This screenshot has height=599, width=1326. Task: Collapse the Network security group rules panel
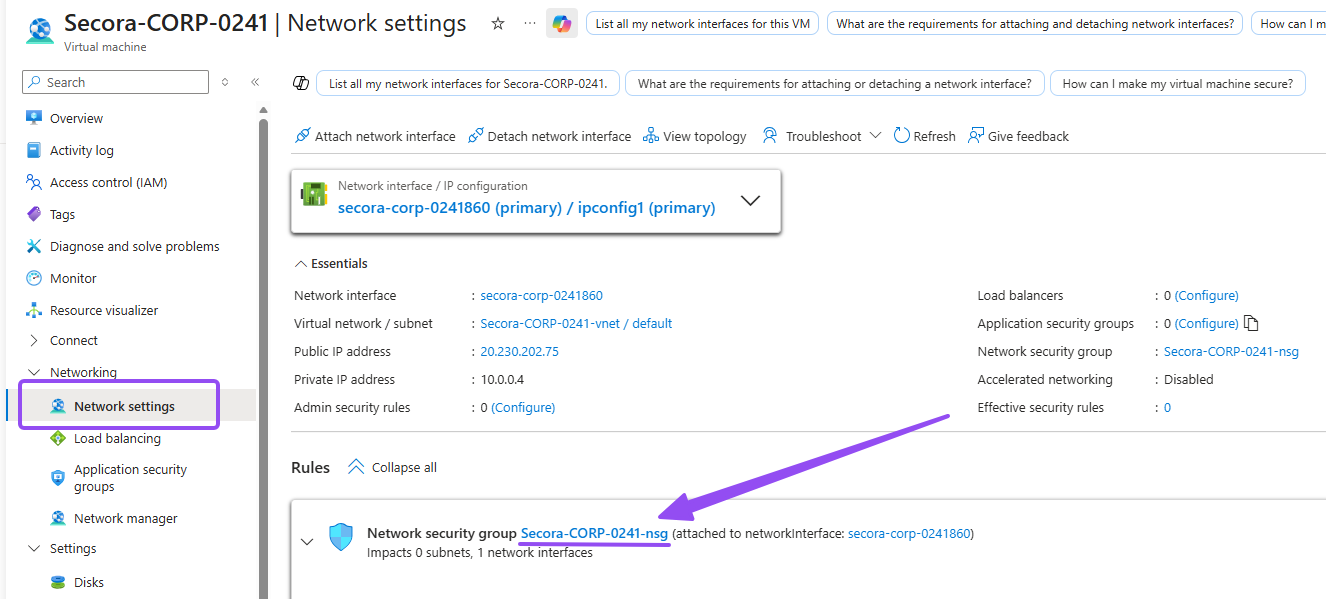307,541
